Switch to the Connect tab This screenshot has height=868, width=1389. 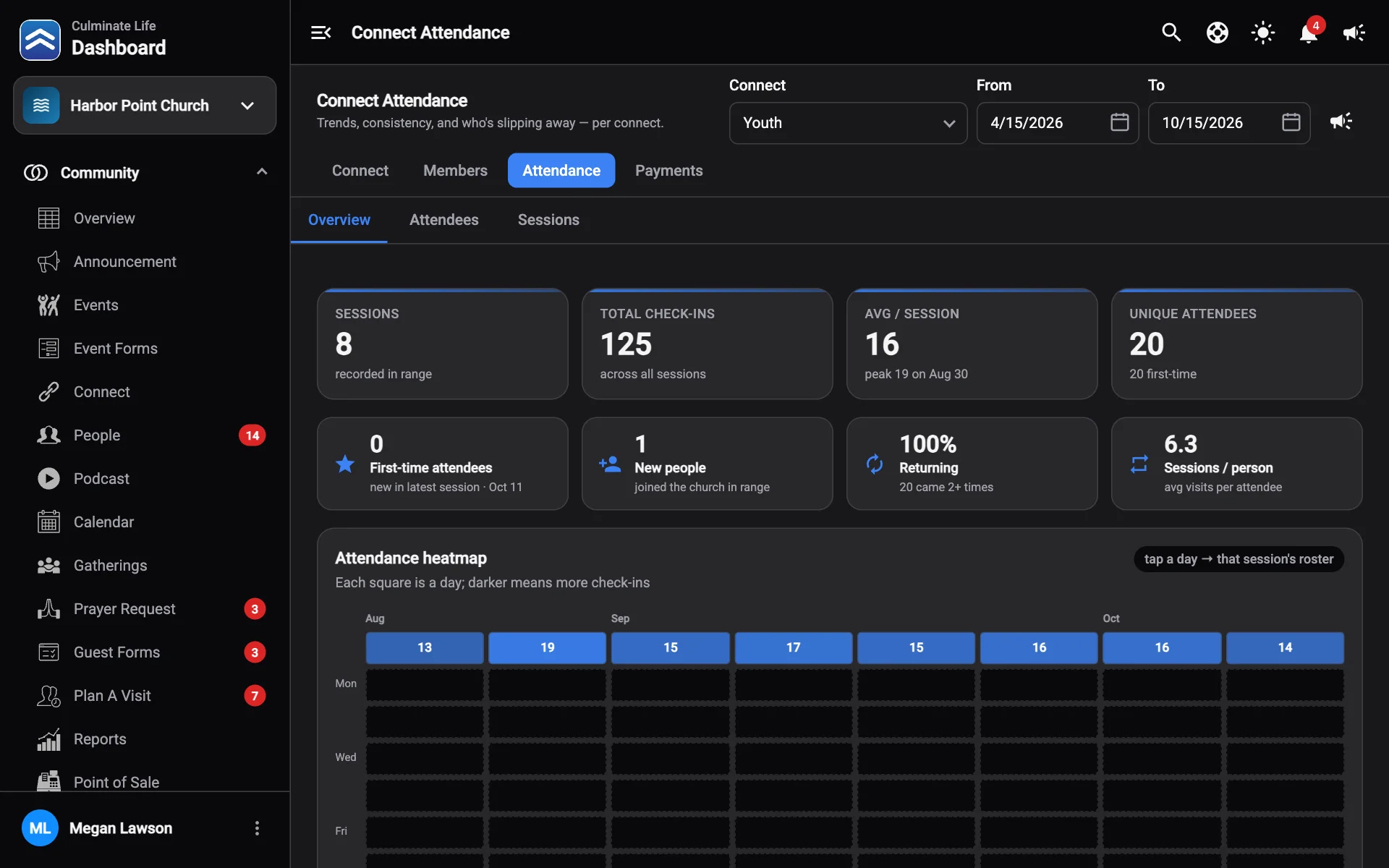point(360,171)
